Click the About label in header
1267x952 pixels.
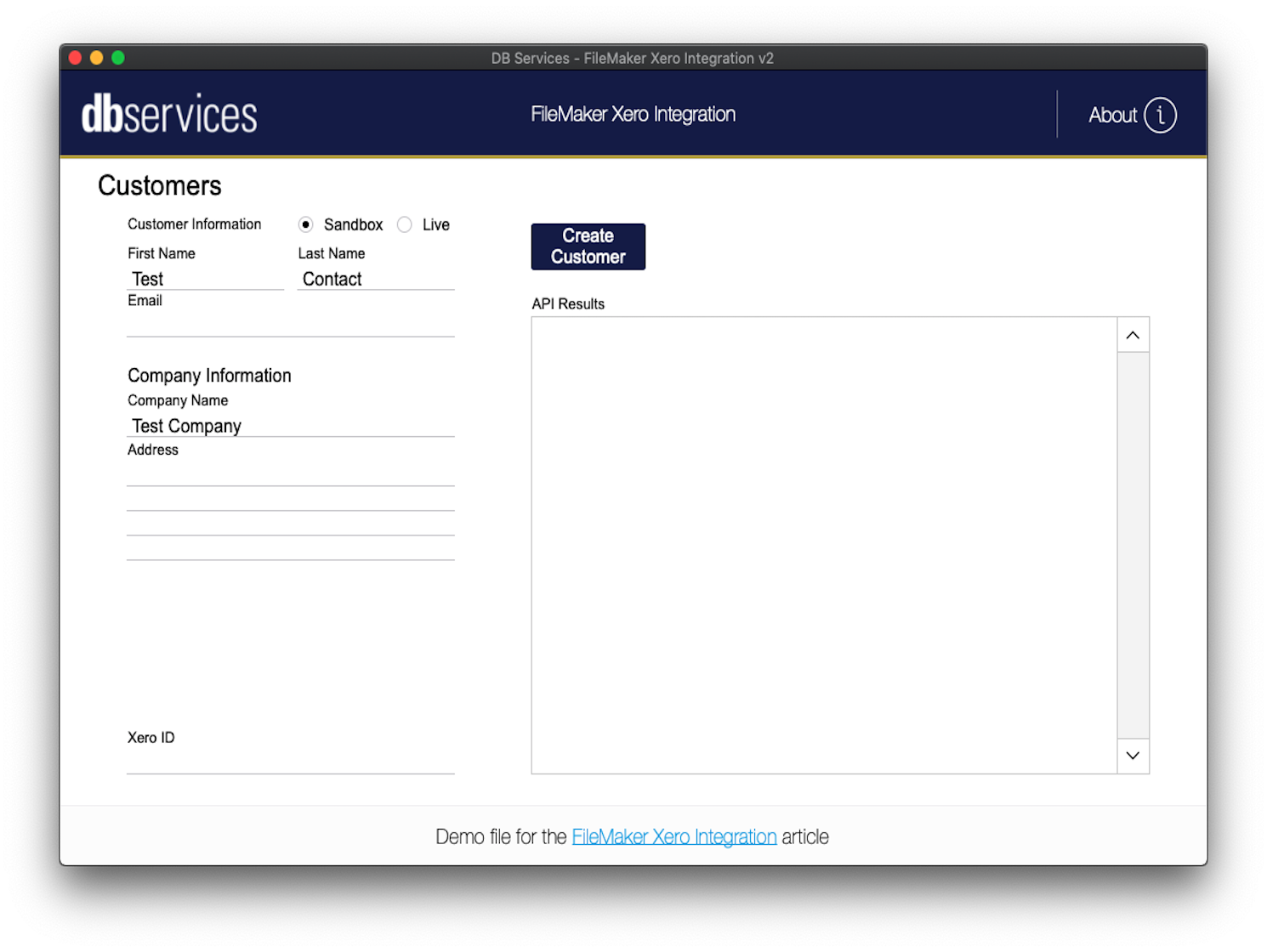[1112, 115]
